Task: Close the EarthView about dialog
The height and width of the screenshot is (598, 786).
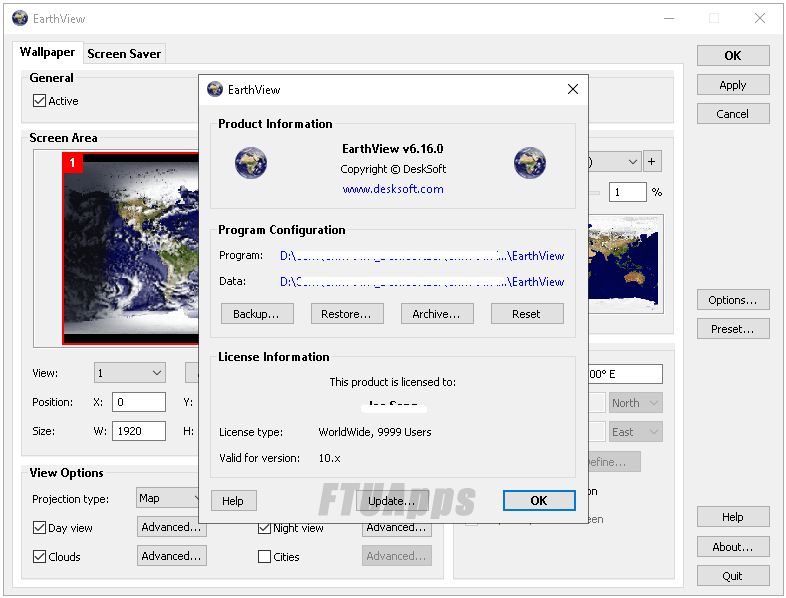Action: point(572,89)
